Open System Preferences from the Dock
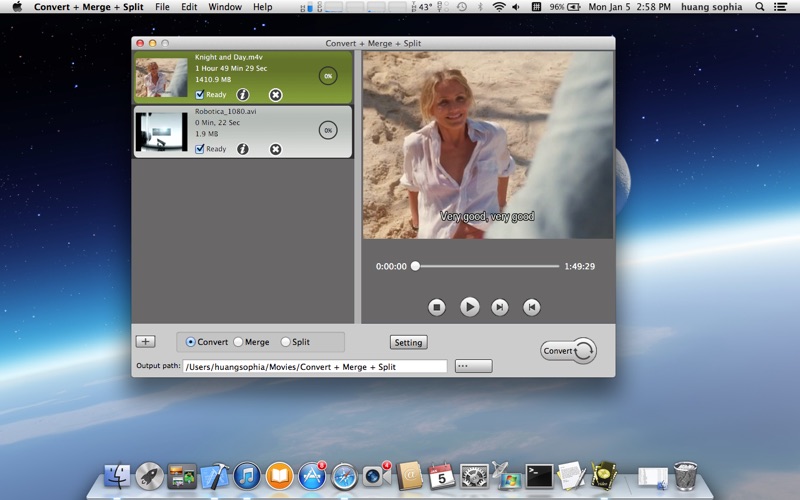The height and width of the screenshot is (500, 800). pyautogui.click(x=474, y=476)
